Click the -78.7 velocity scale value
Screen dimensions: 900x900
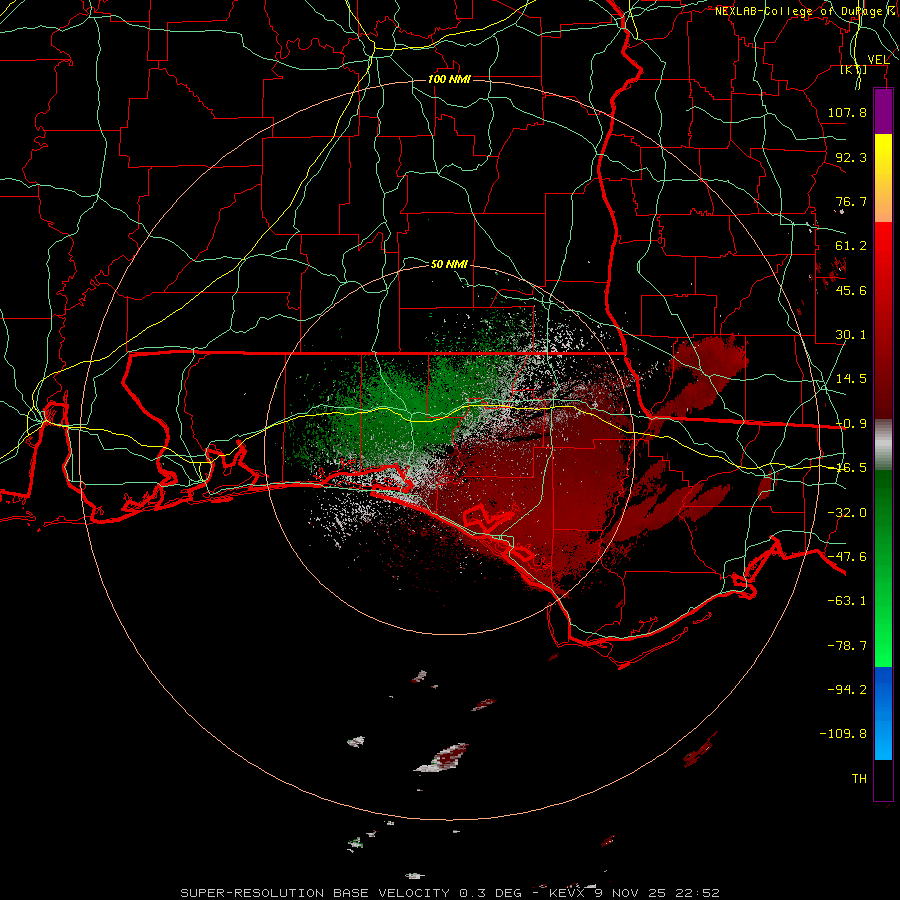tap(847, 646)
